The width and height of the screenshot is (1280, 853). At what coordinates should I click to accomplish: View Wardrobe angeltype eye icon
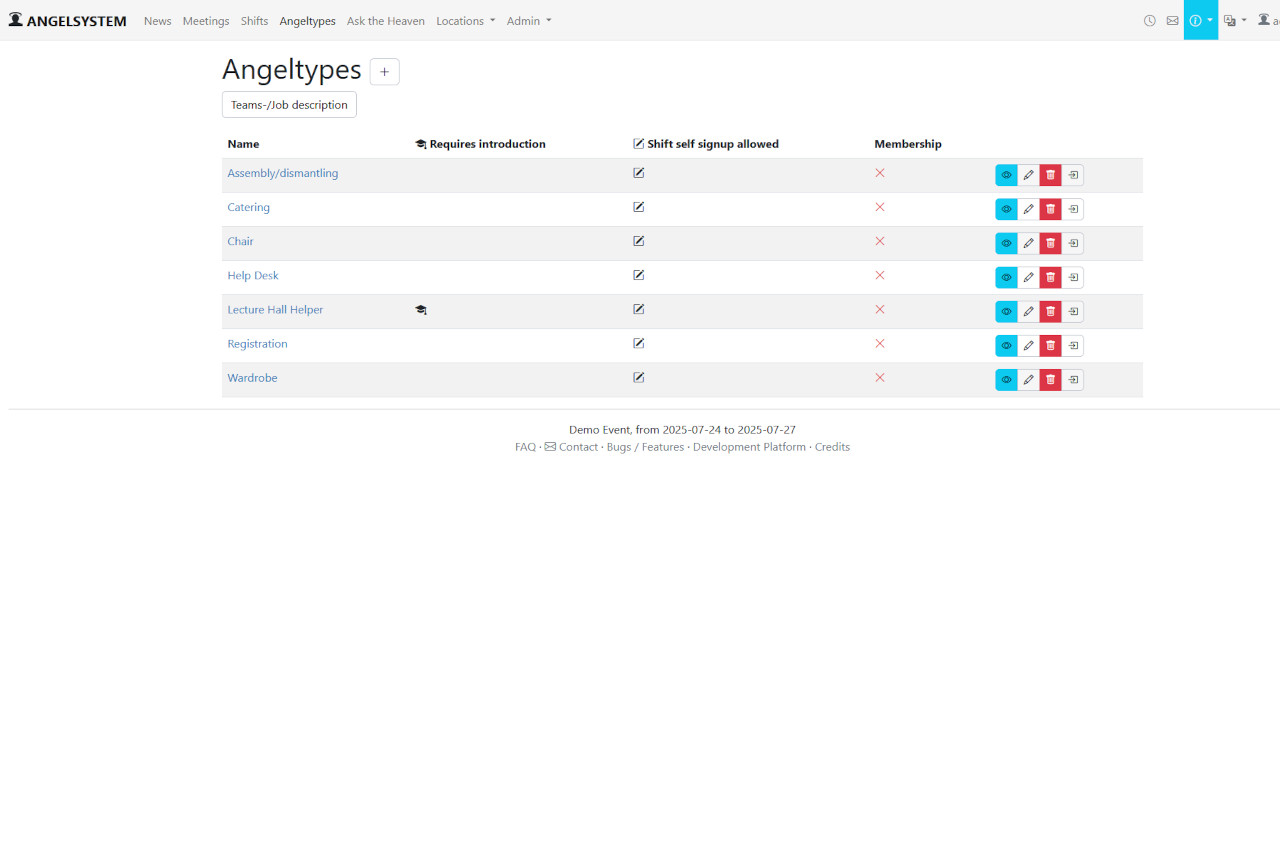pyautogui.click(x=1006, y=379)
